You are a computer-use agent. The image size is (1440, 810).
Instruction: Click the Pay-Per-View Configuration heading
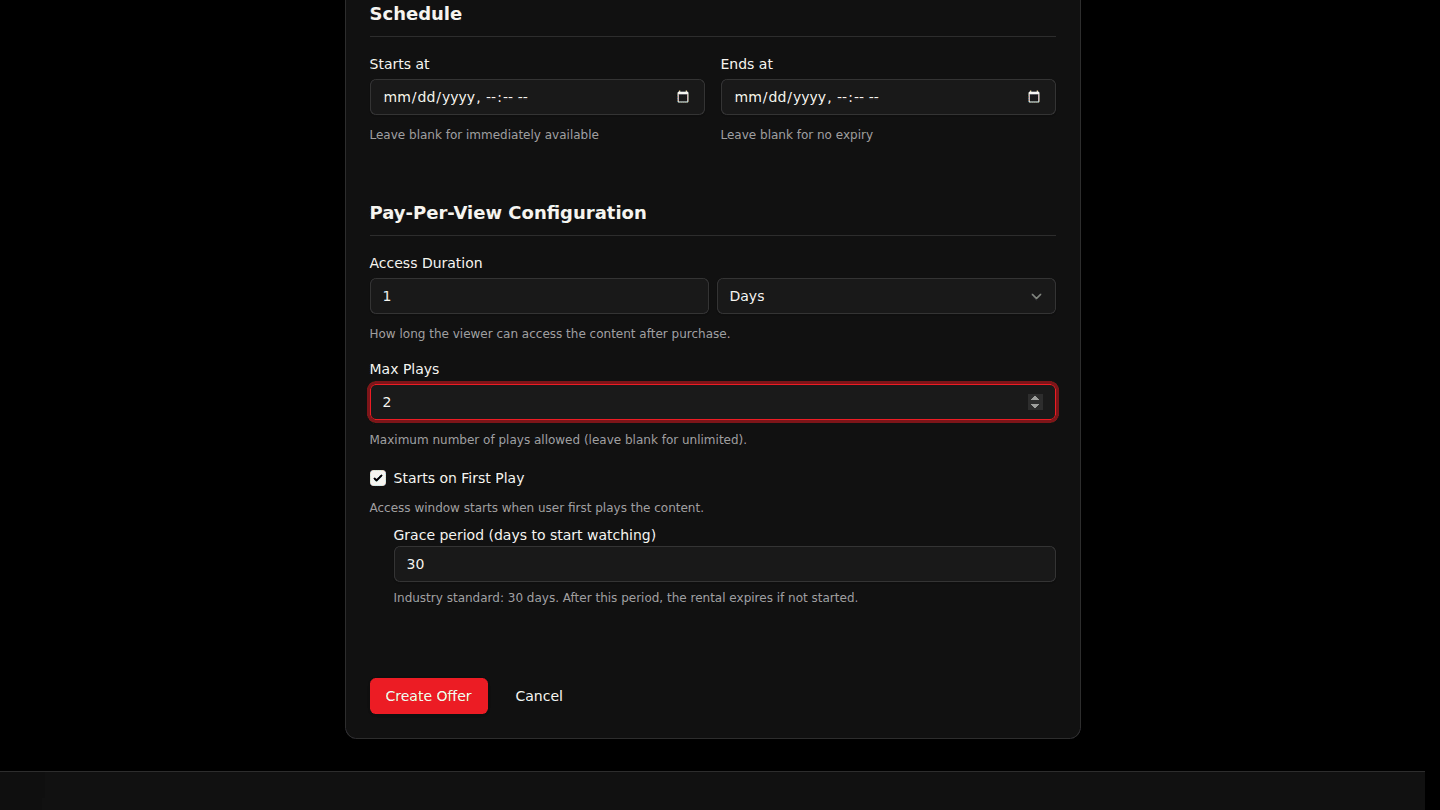508,212
